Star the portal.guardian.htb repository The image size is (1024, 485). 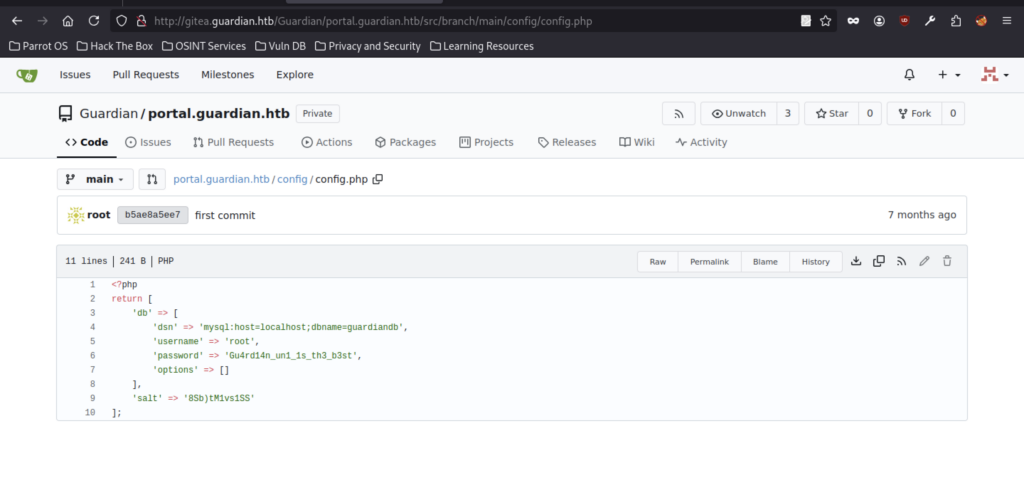pos(830,114)
